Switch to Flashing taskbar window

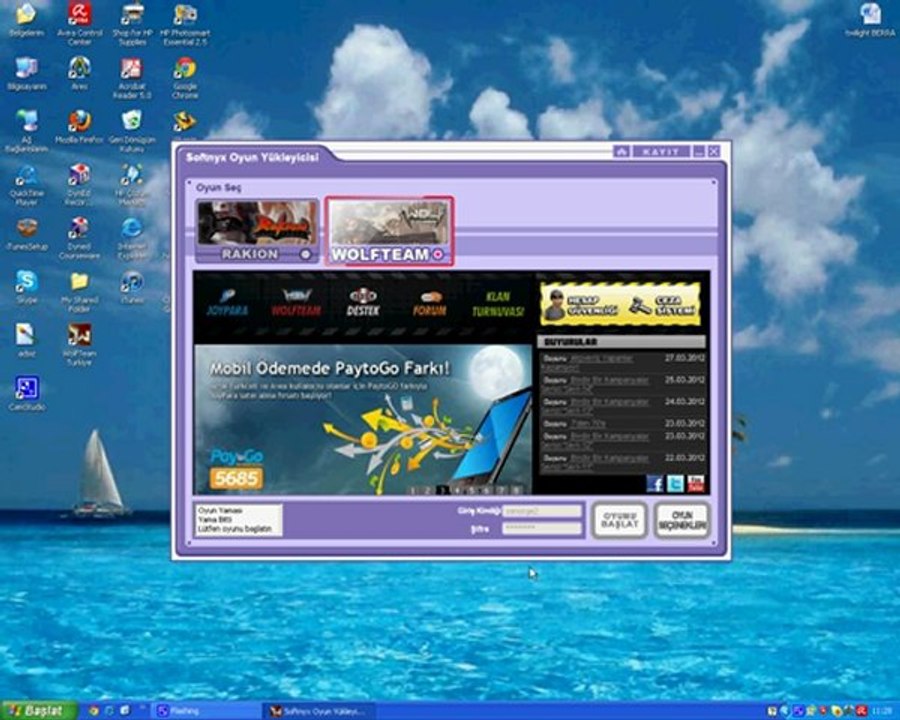pyautogui.click(x=207, y=711)
